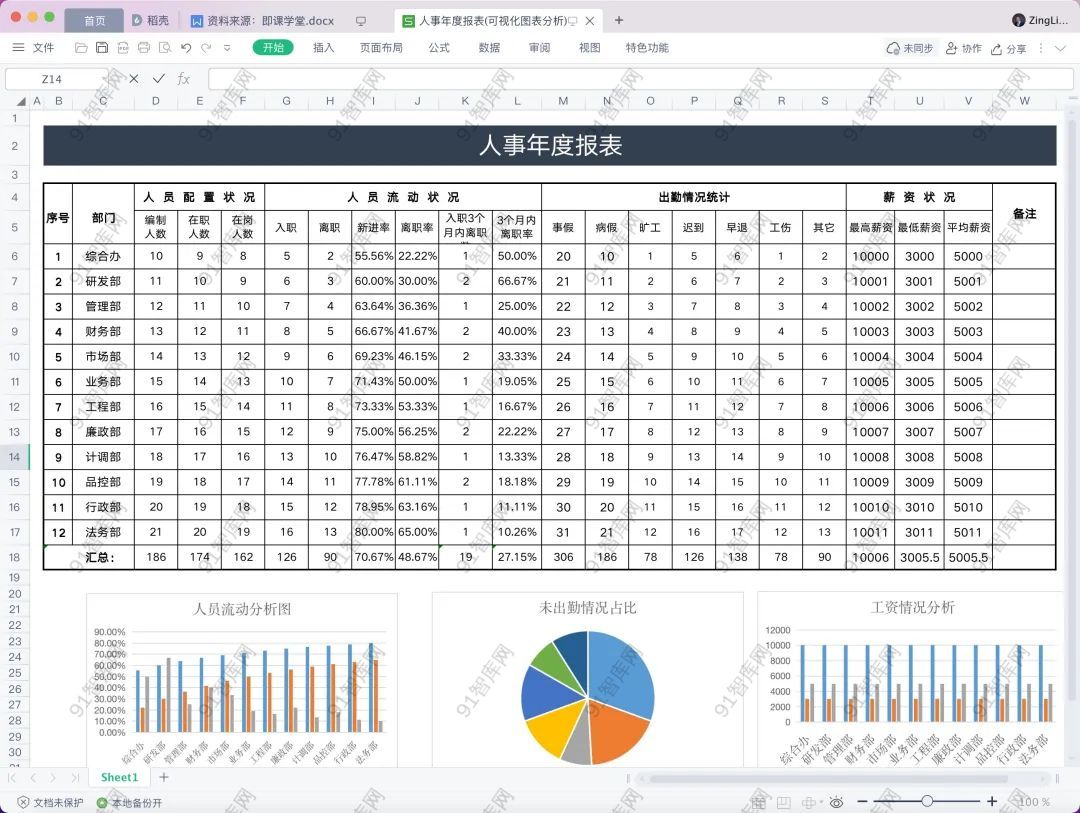The image size is (1080, 813).
Task: Confirm entry with the formula bar checkmark
Action: [158, 79]
